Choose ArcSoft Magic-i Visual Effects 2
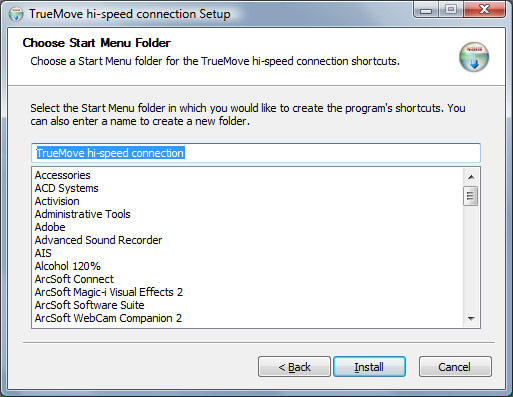The width and height of the screenshot is (513, 397). [109, 292]
